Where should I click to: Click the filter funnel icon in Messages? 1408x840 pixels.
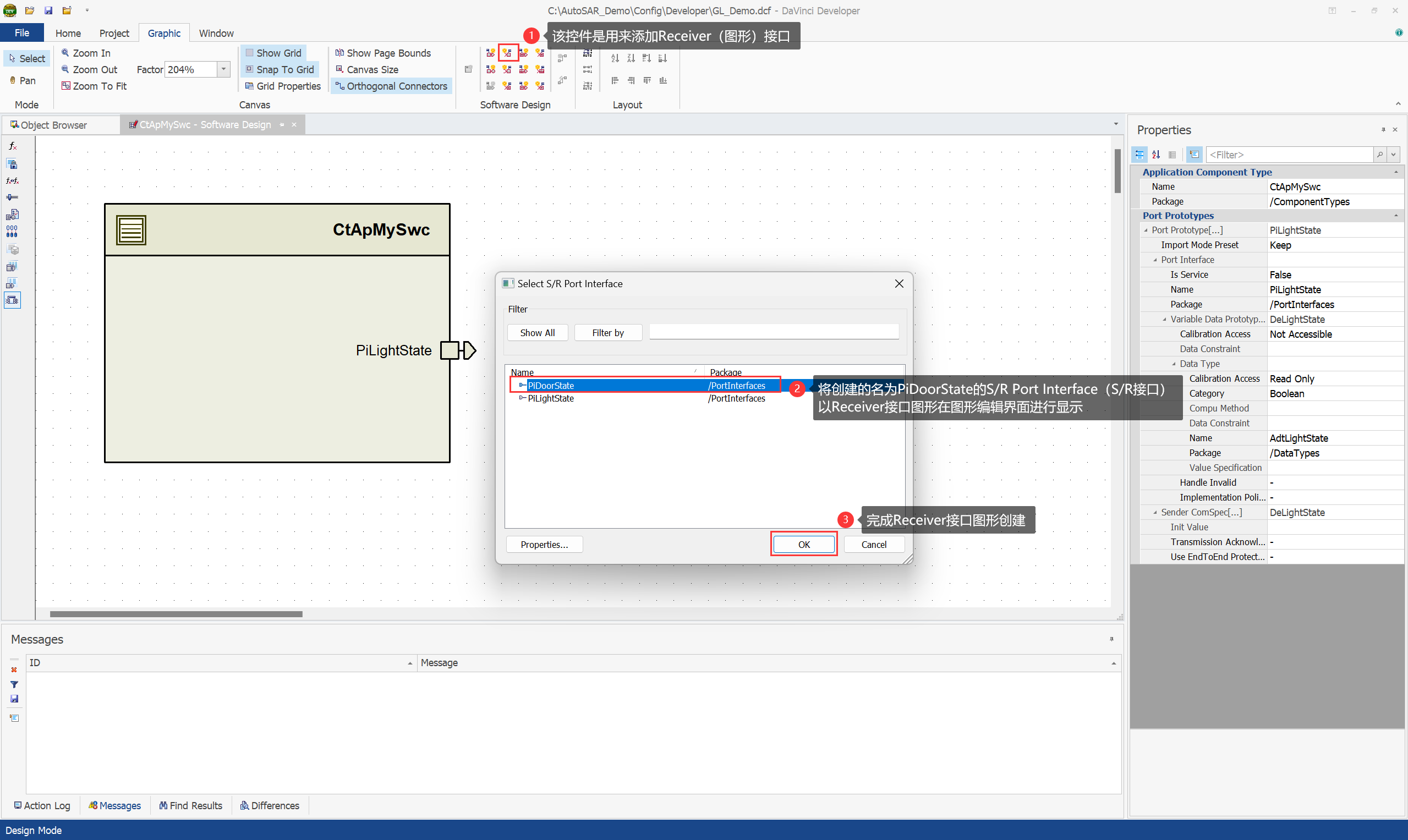(x=14, y=684)
